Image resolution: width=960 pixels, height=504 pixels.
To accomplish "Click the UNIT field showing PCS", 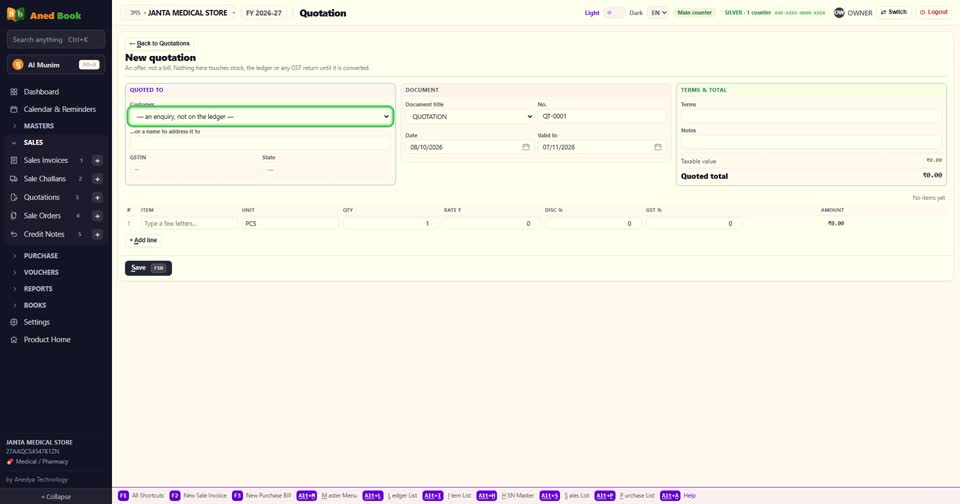I will [x=289, y=224].
